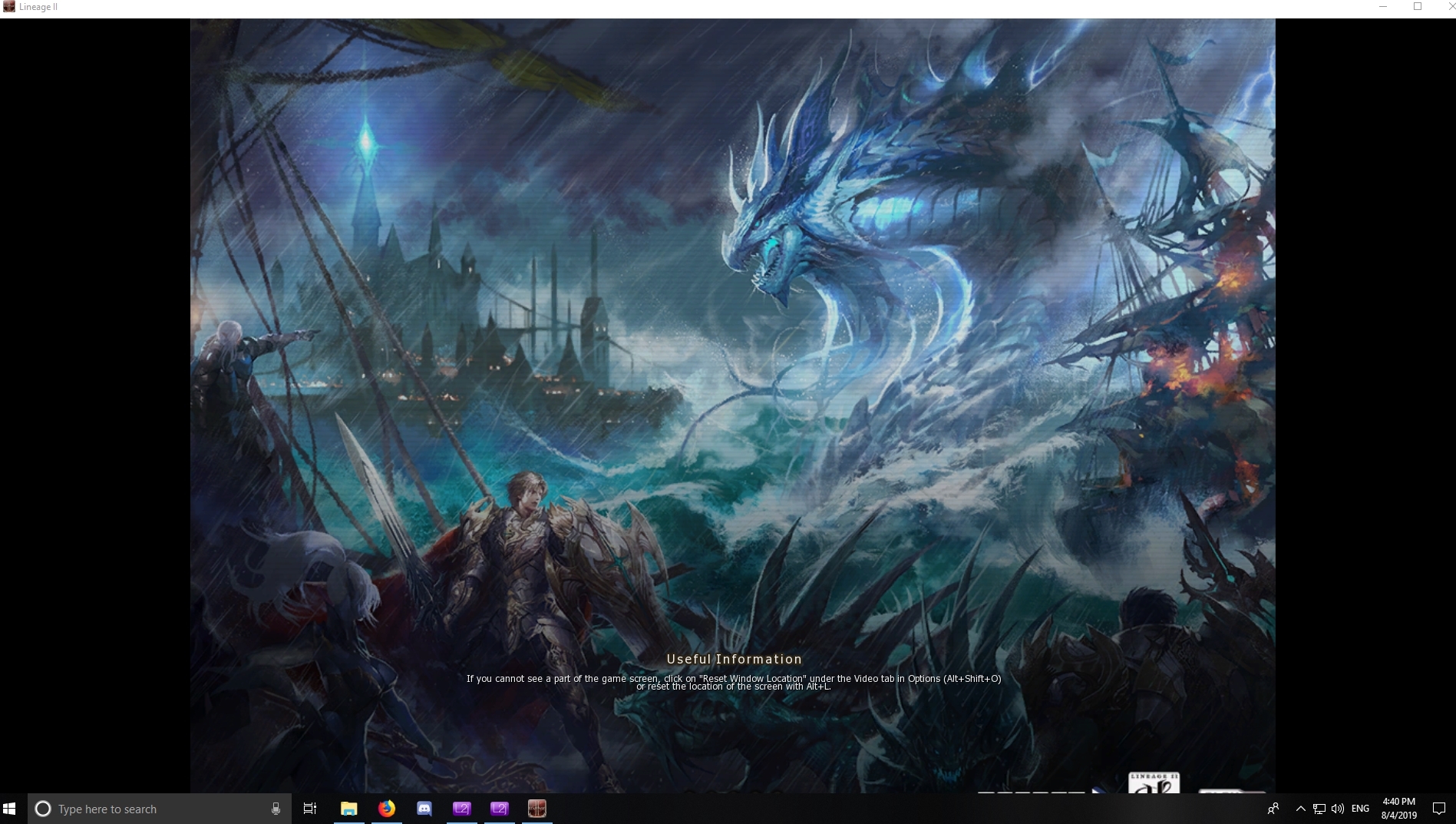Open File Explorer from the taskbar
The image size is (1456, 824).
coord(349,809)
